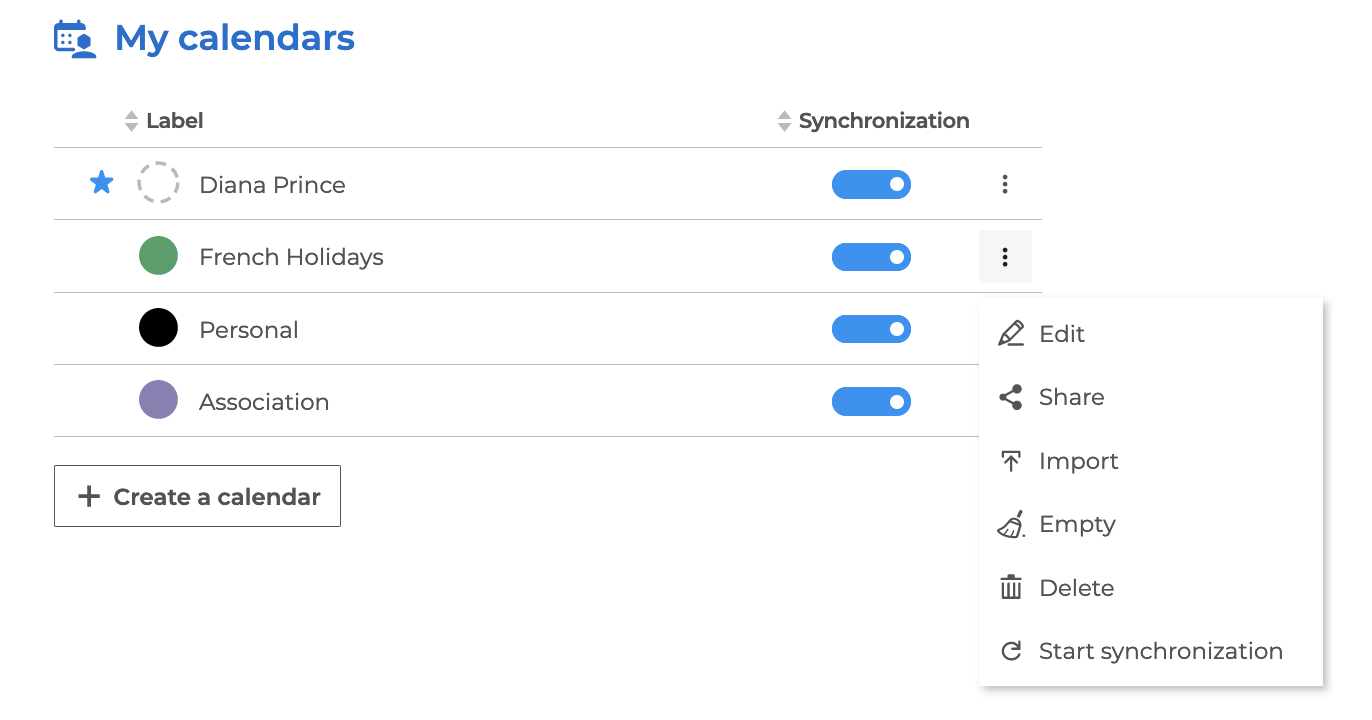Click the refresh Start synchronization icon
This screenshot has height=720, width=1372.
1011,651
